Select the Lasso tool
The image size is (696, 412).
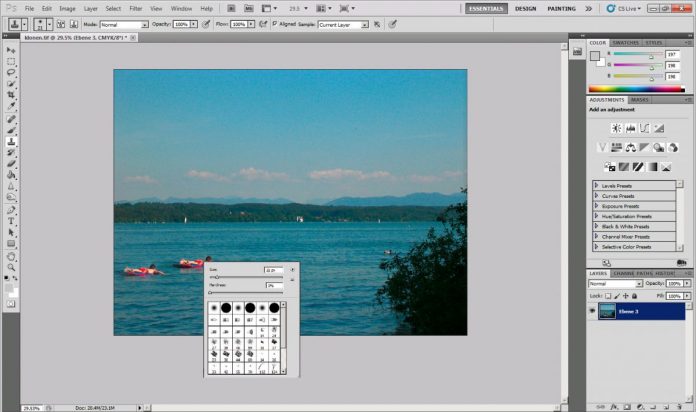[11, 72]
